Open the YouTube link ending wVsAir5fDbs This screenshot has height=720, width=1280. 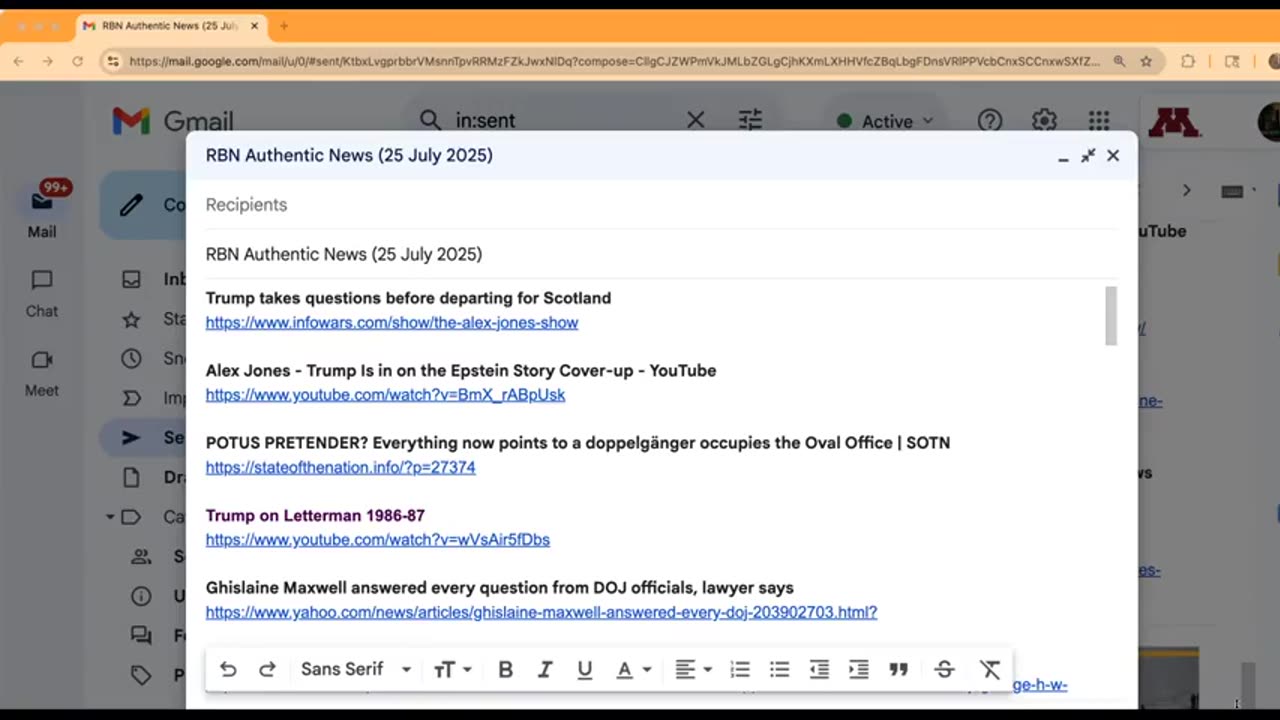click(378, 540)
